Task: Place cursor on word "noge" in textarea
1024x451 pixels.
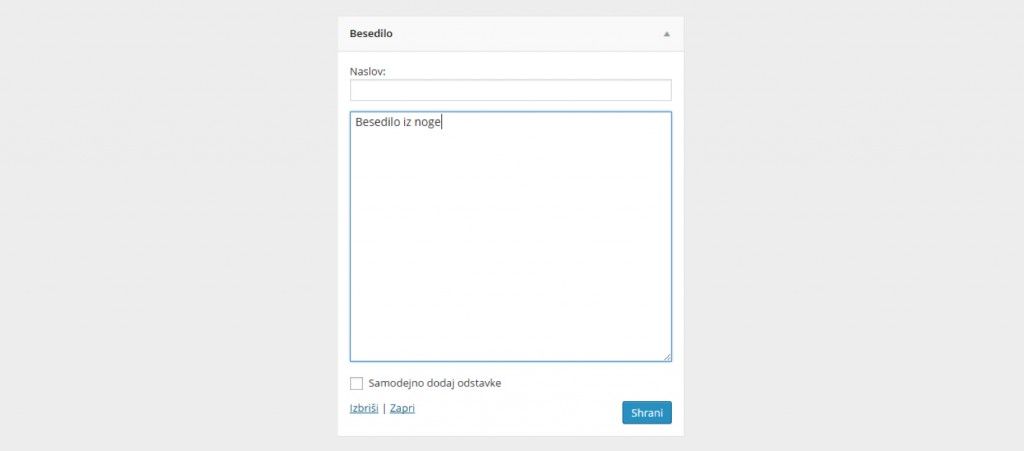Action: (427, 123)
